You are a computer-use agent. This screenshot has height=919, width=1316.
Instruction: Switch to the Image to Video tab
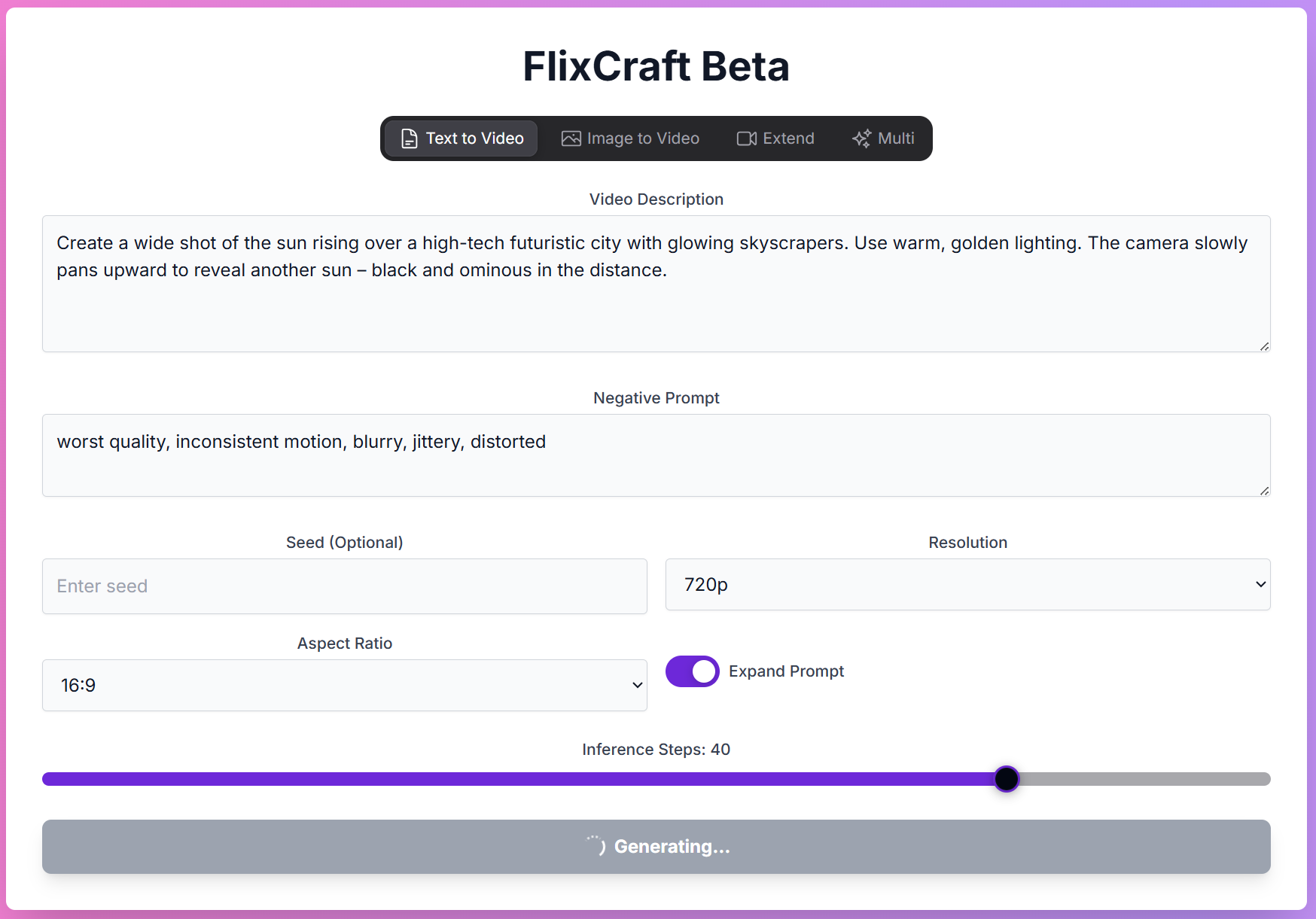630,138
